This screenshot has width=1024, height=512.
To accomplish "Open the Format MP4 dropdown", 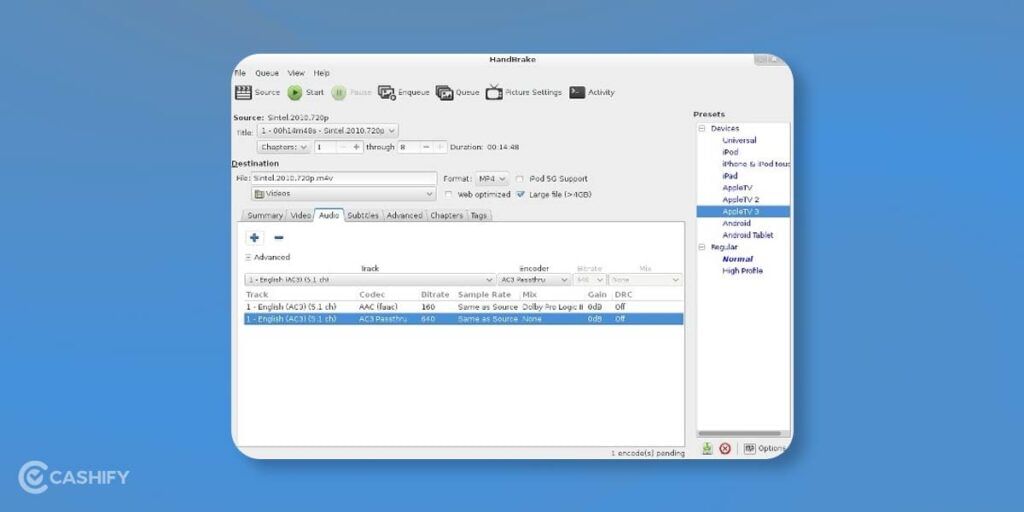I will click(492, 179).
